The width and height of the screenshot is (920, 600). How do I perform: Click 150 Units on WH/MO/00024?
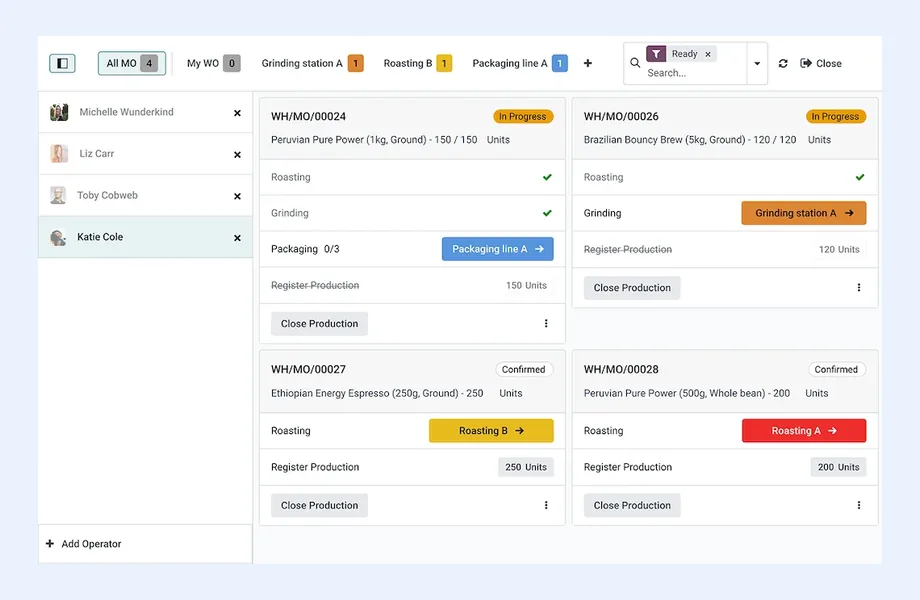click(x=526, y=286)
